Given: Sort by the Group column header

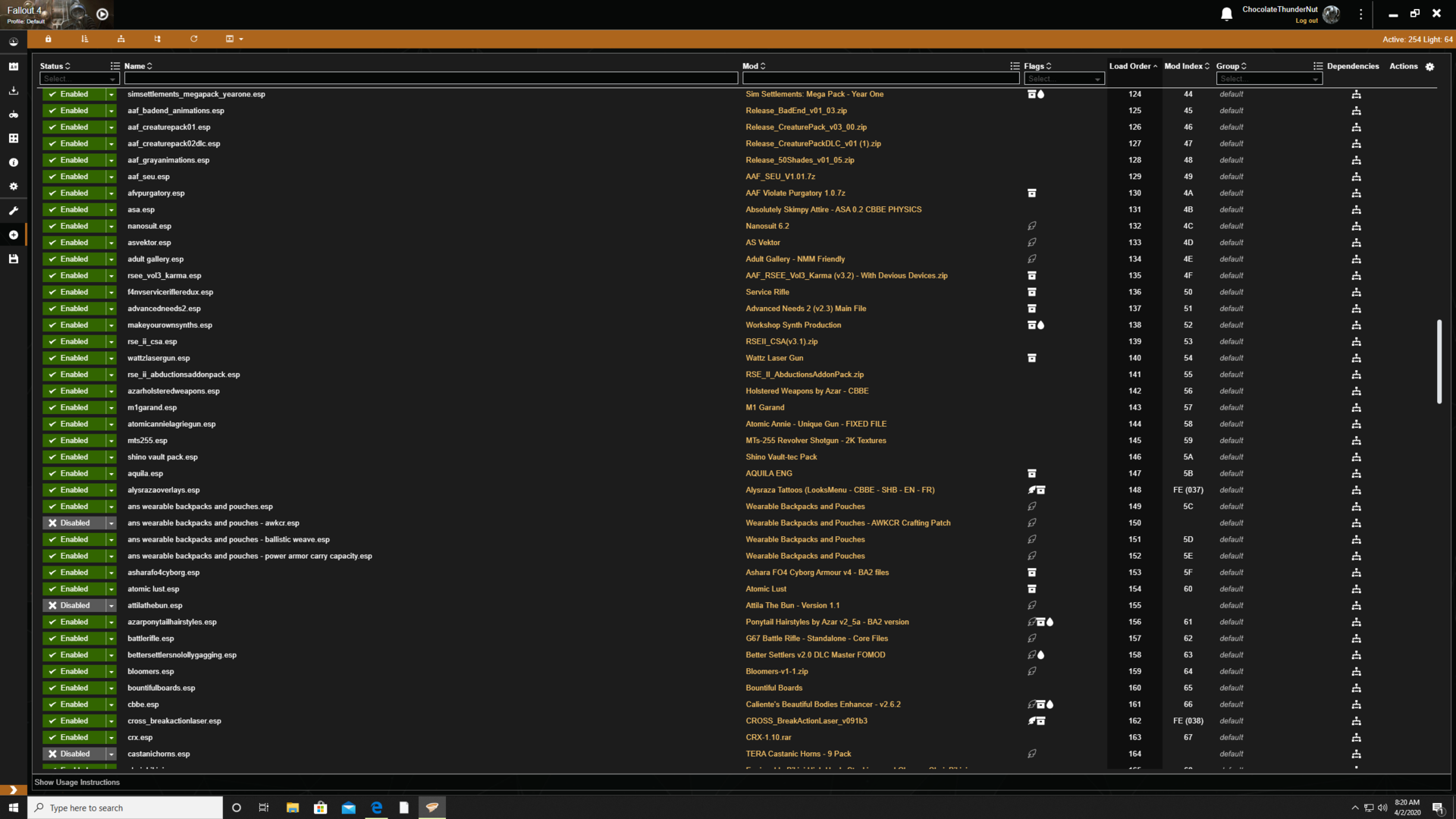Looking at the screenshot, I should (x=1231, y=66).
